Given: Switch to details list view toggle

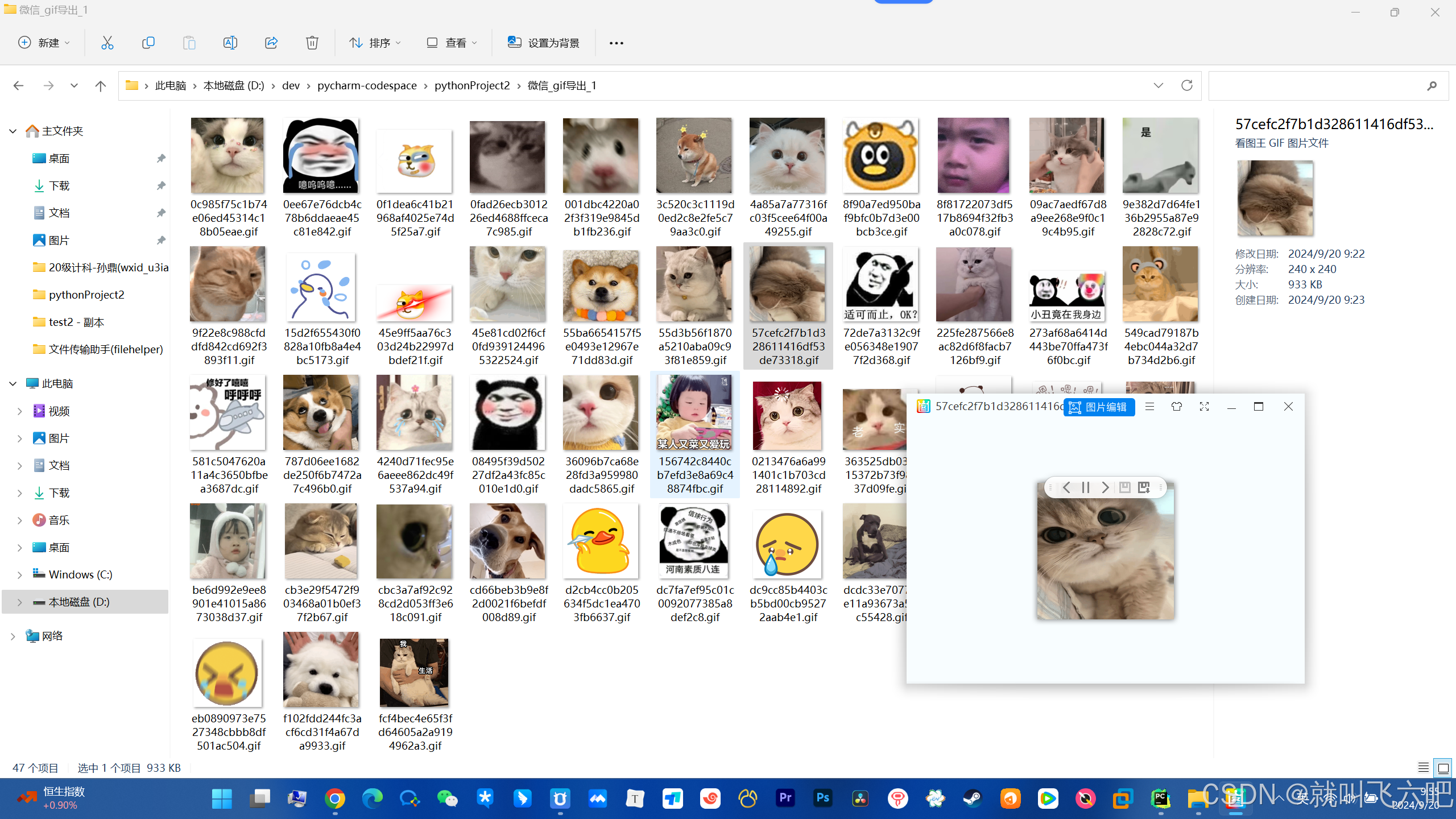Looking at the screenshot, I should coord(1423,768).
